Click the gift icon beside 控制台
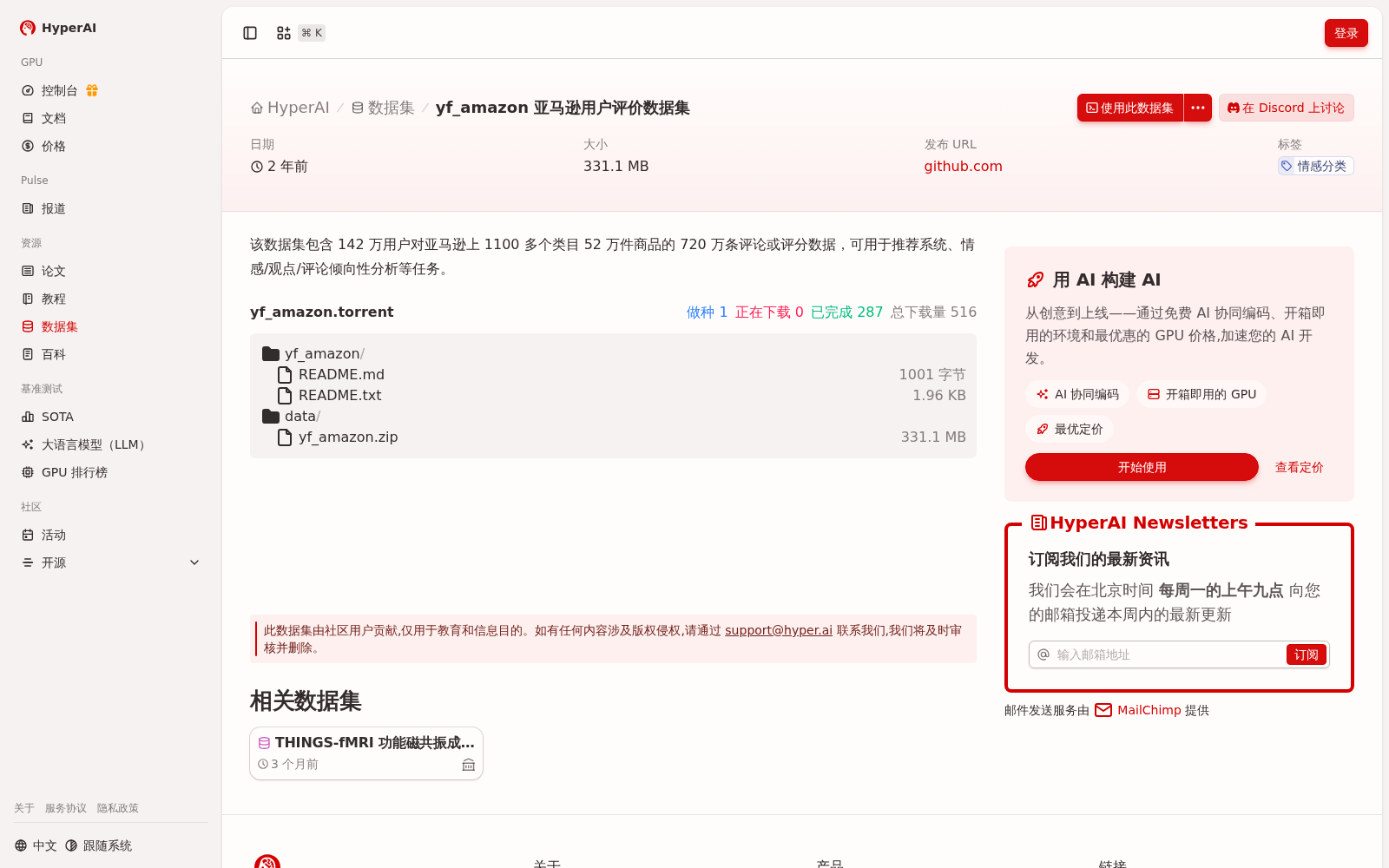The image size is (1389, 868). click(x=92, y=90)
